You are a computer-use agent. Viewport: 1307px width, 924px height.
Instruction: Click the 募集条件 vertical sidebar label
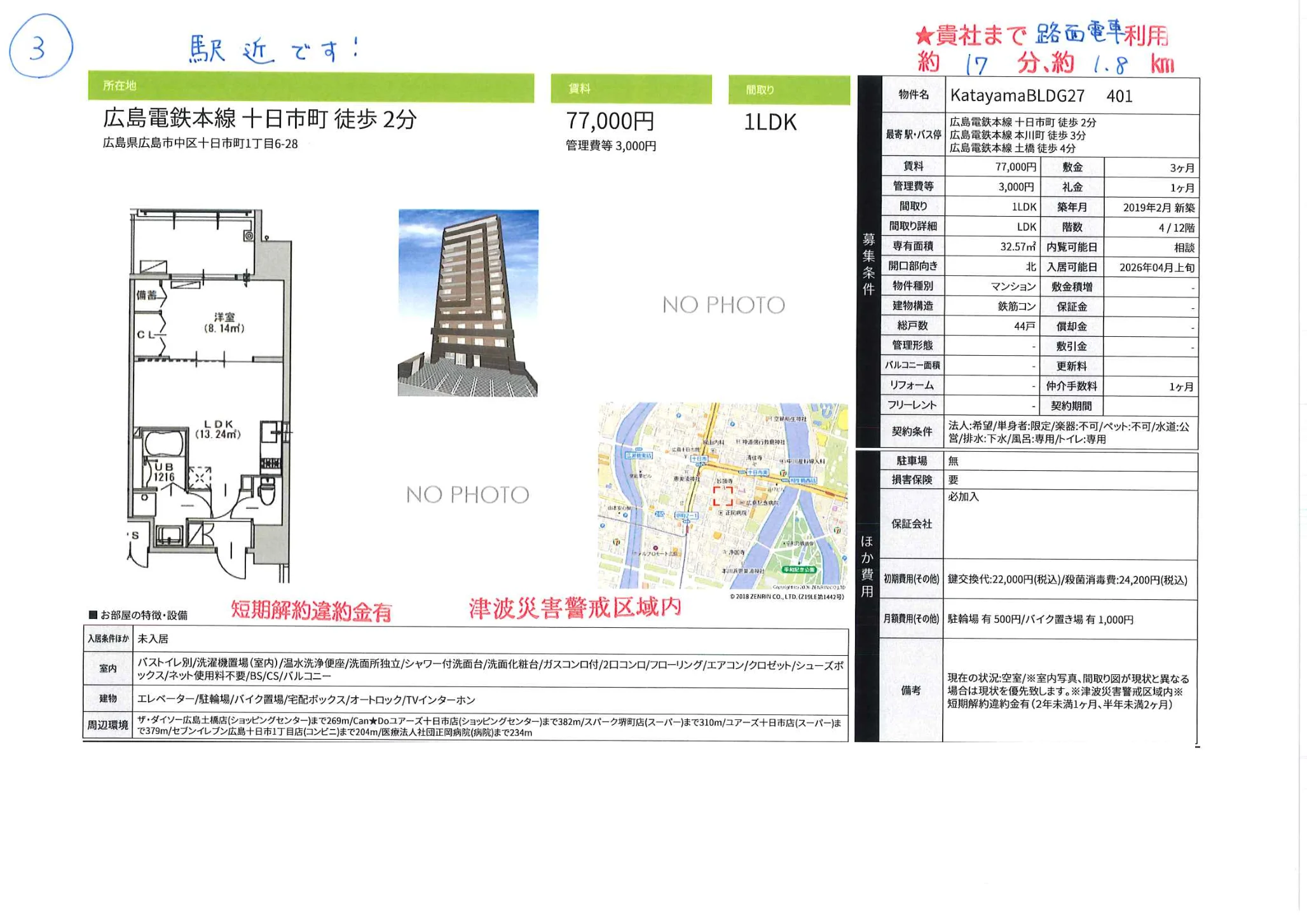coord(867,267)
